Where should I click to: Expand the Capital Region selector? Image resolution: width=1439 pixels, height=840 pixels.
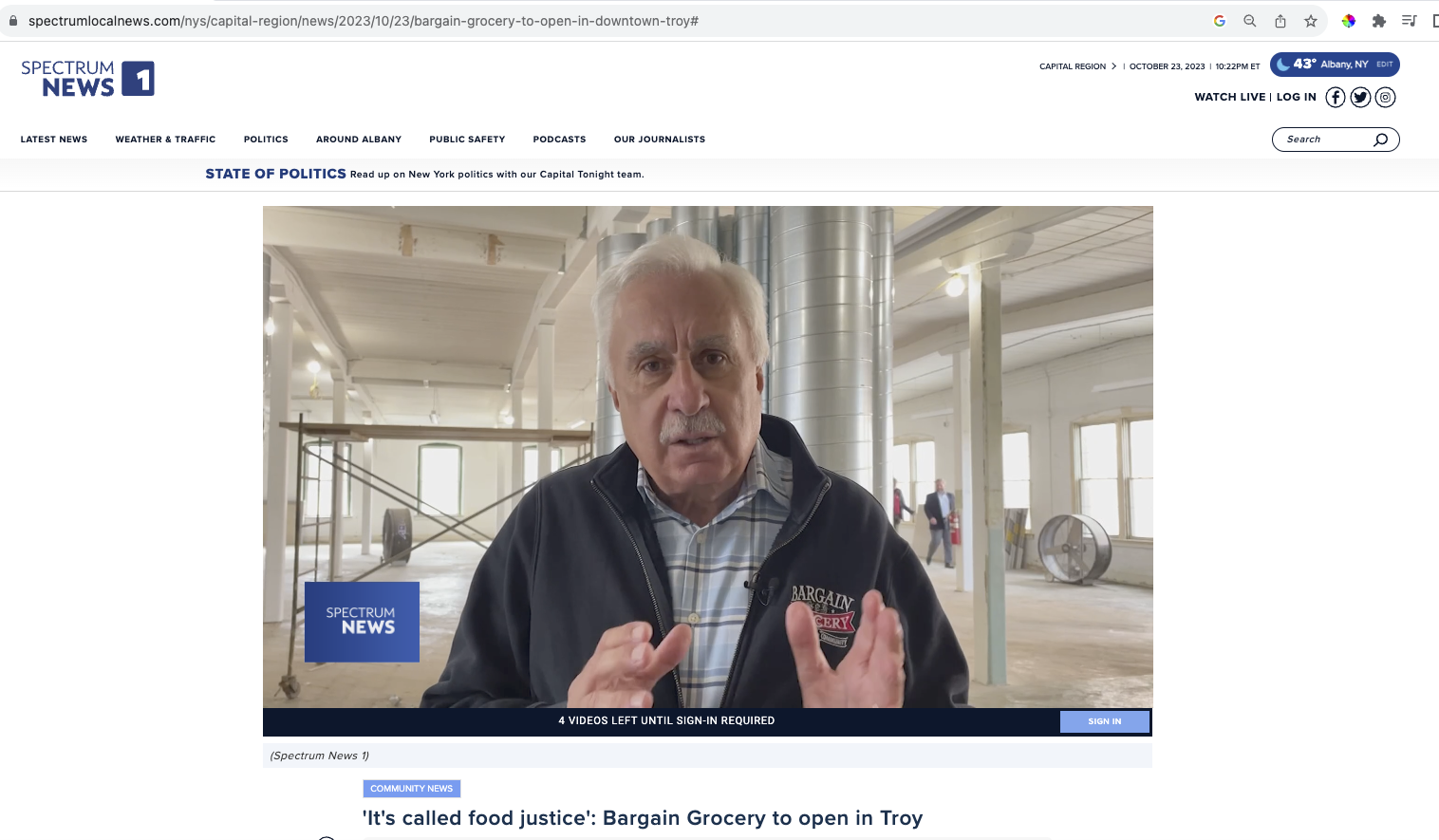pyautogui.click(x=1077, y=66)
